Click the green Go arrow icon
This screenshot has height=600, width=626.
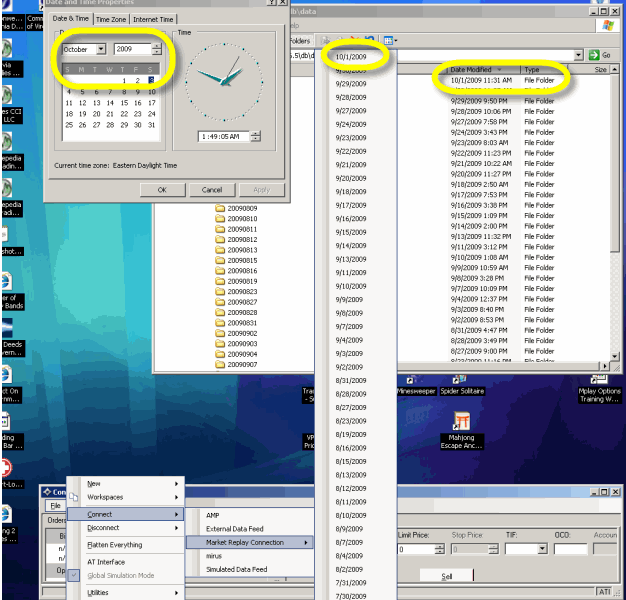594,55
